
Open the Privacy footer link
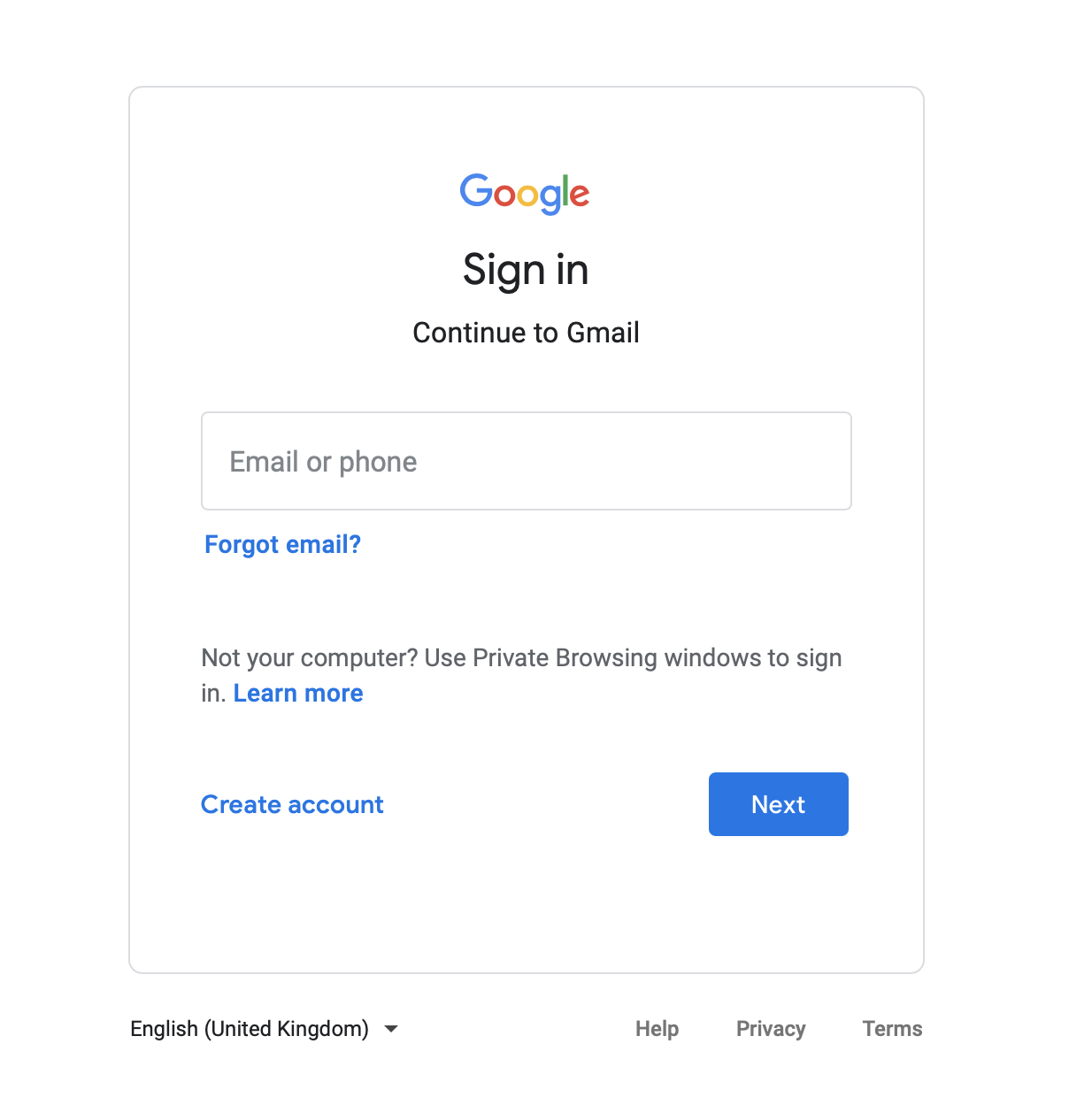(x=771, y=1029)
